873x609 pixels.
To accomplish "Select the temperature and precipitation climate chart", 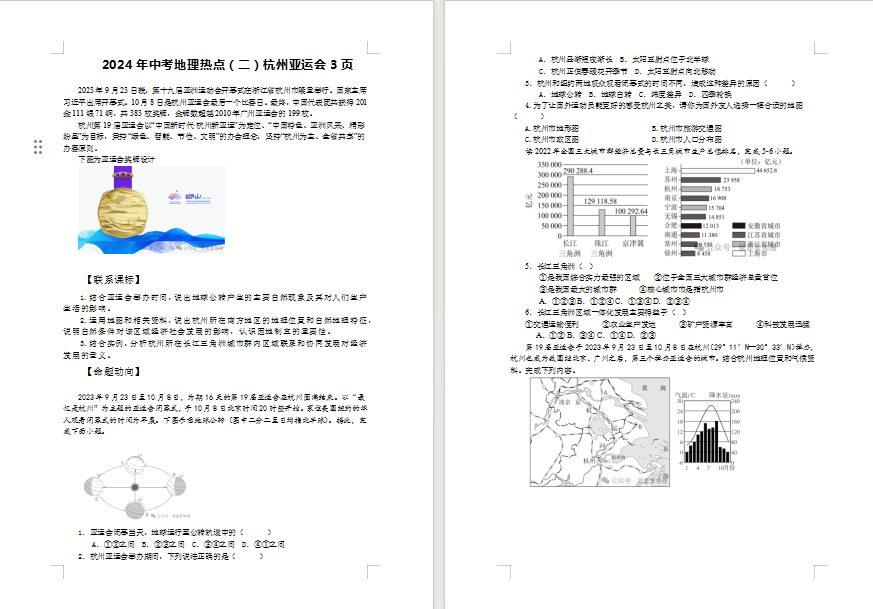I will tap(708, 432).
